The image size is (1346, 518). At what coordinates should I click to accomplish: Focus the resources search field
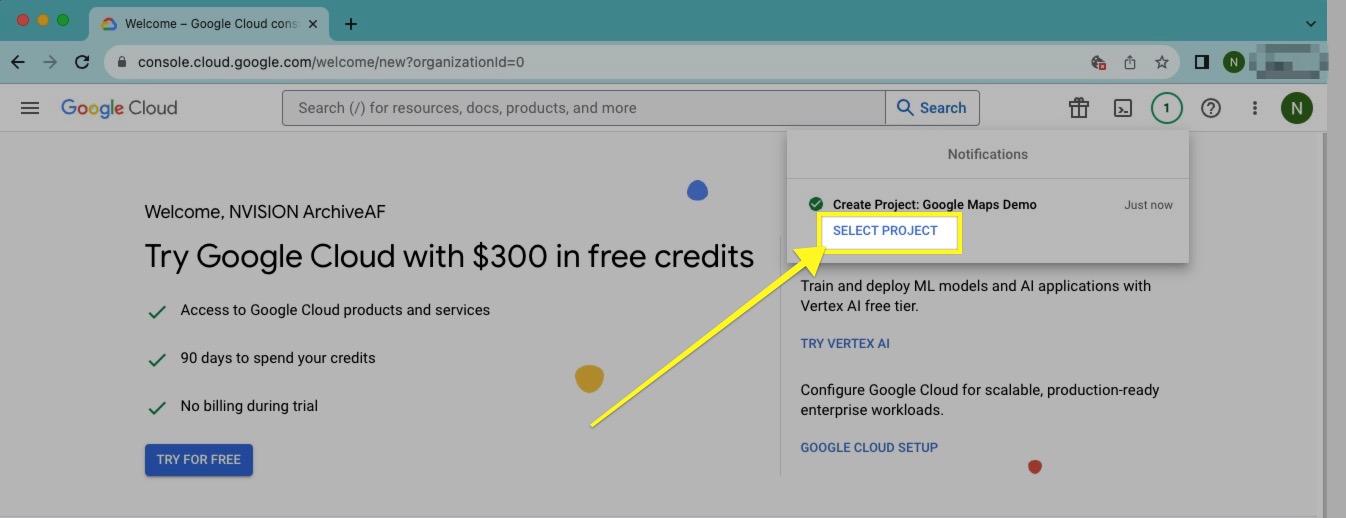click(584, 108)
